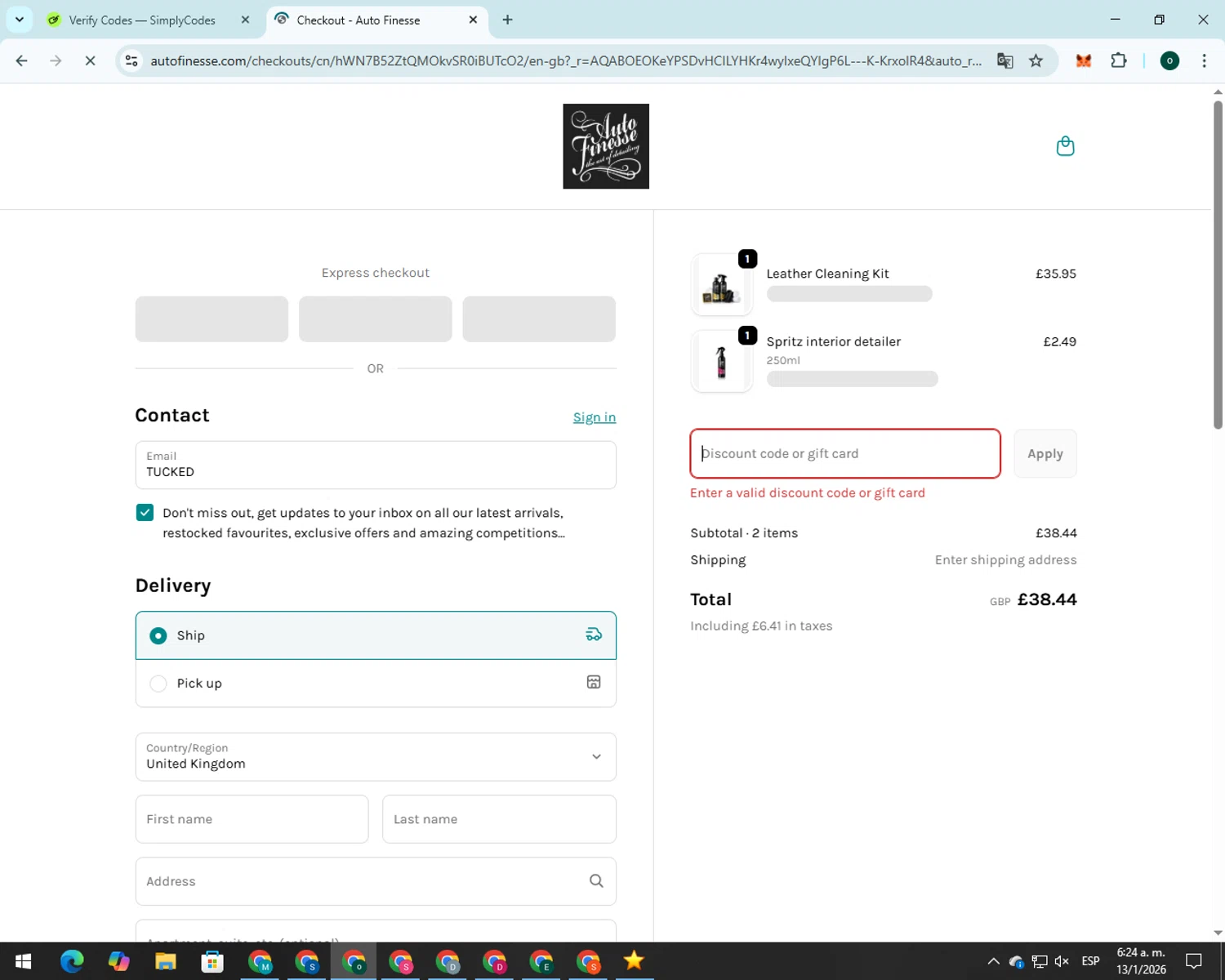The image size is (1225, 980).
Task: Click the Total amount £38.44
Action: (1047, 599)
